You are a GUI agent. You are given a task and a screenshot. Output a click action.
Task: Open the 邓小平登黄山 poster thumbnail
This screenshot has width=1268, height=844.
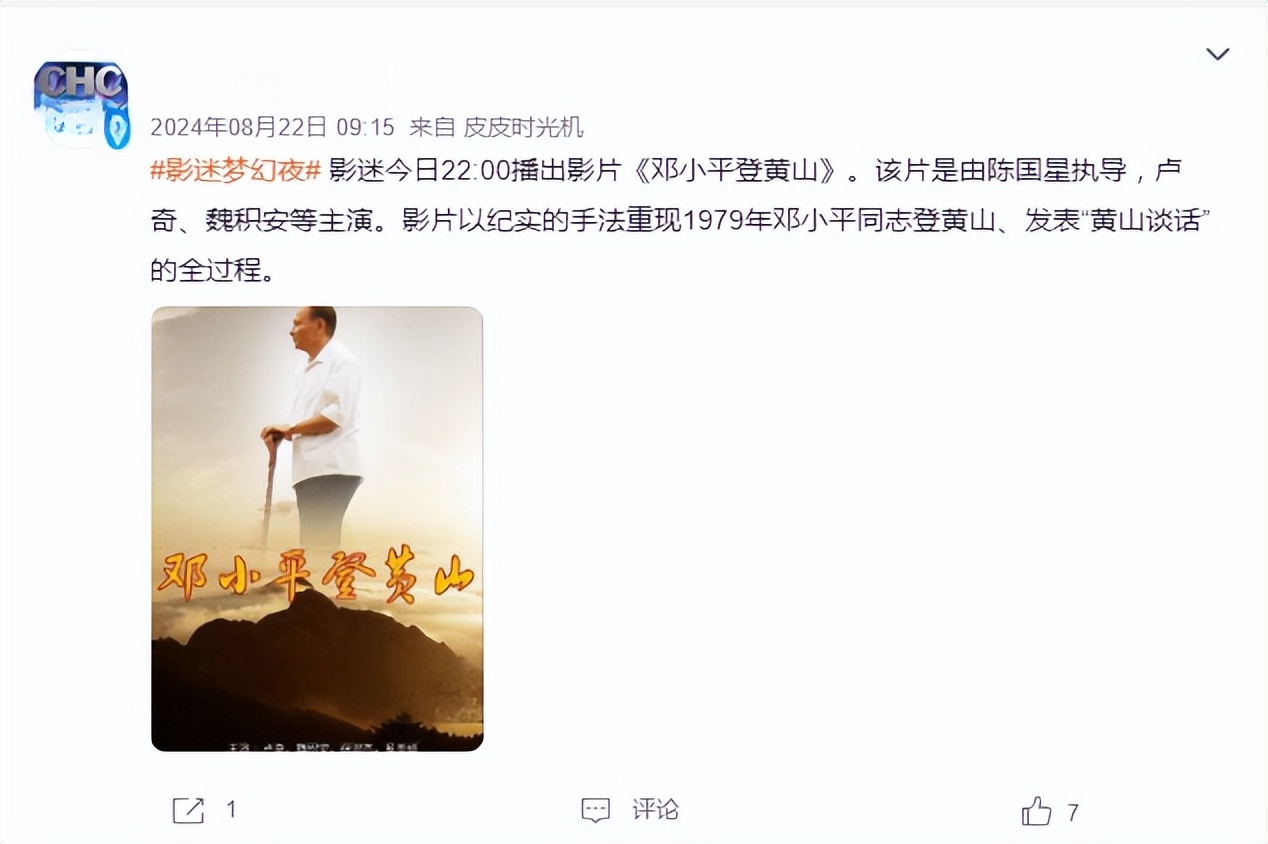[x=317, y=529]
